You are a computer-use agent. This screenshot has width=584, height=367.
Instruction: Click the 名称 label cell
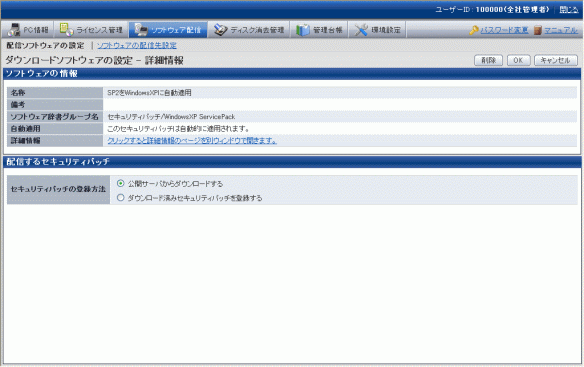pyautogui.click(x=55, y=93)
